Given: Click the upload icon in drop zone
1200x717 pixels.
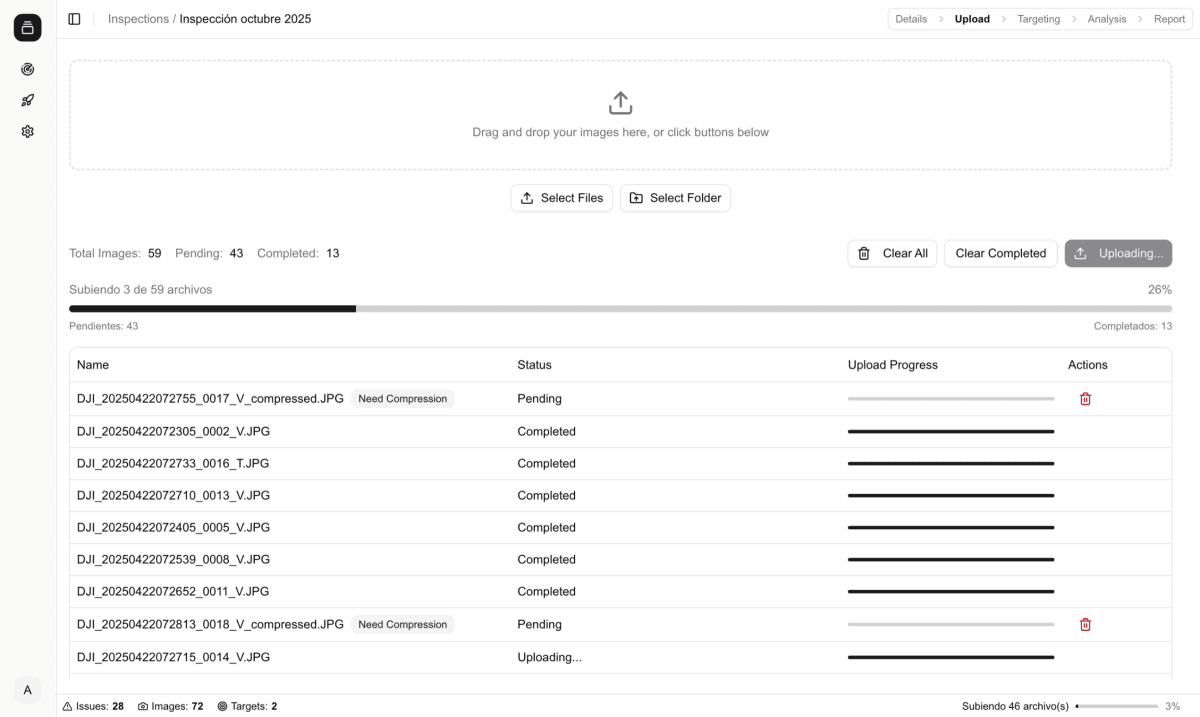Looking at the screenshot, I should pyautogui.click(x=620, y=103).
